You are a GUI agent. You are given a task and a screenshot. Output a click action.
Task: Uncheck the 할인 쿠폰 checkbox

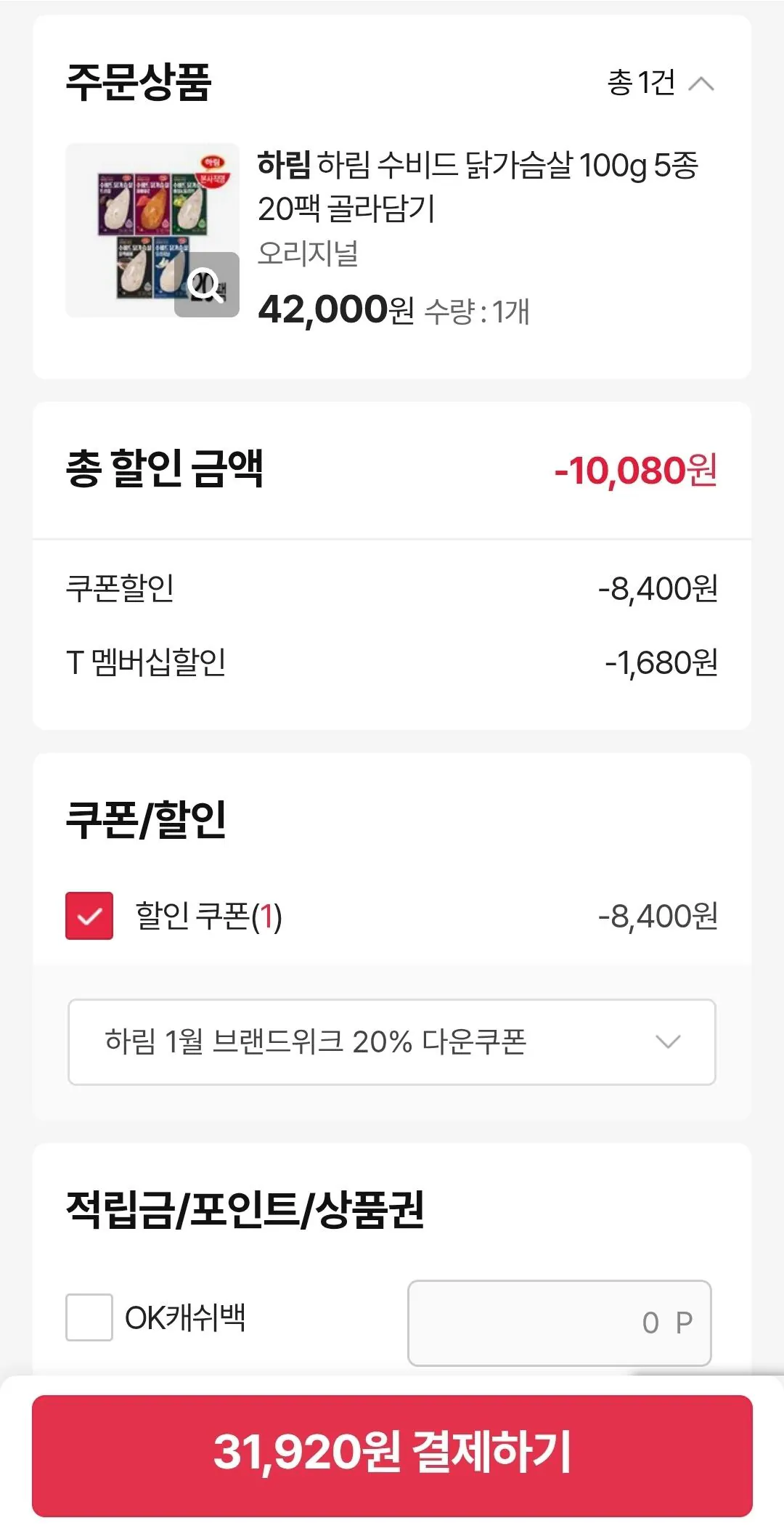pyautogui.click(x=89, y=916)
